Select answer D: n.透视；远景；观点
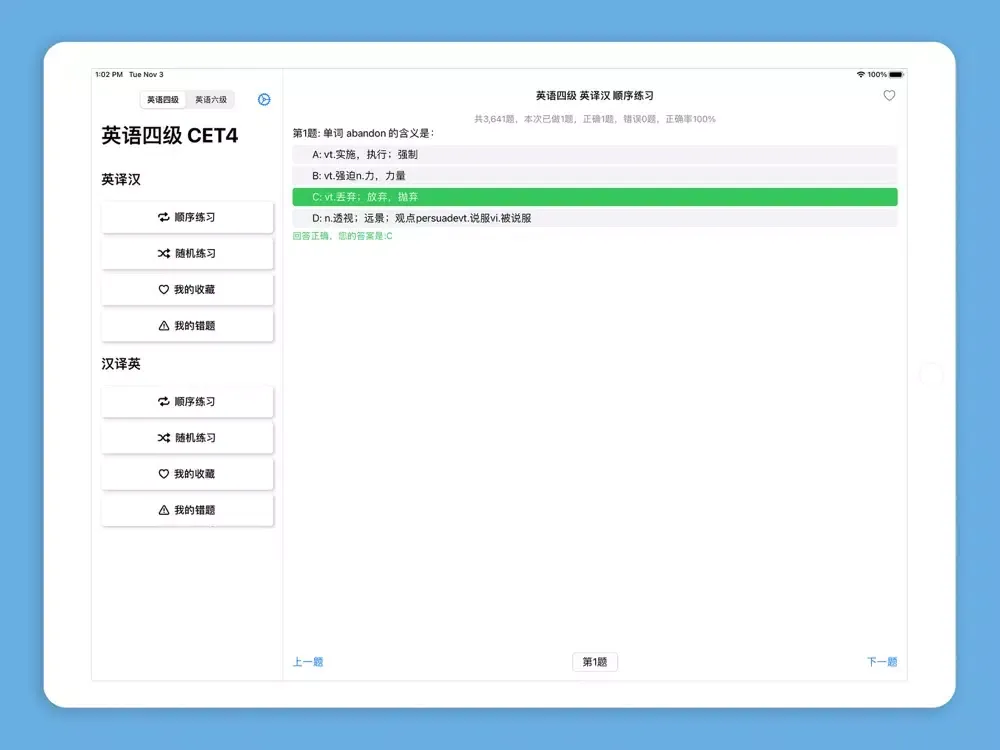 click(x=594, y=218)
